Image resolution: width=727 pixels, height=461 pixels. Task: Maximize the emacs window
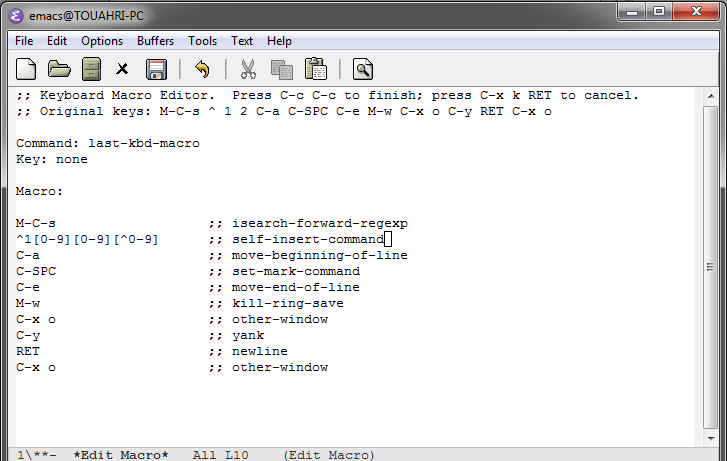pyautogui.click(x=659, y=11)
